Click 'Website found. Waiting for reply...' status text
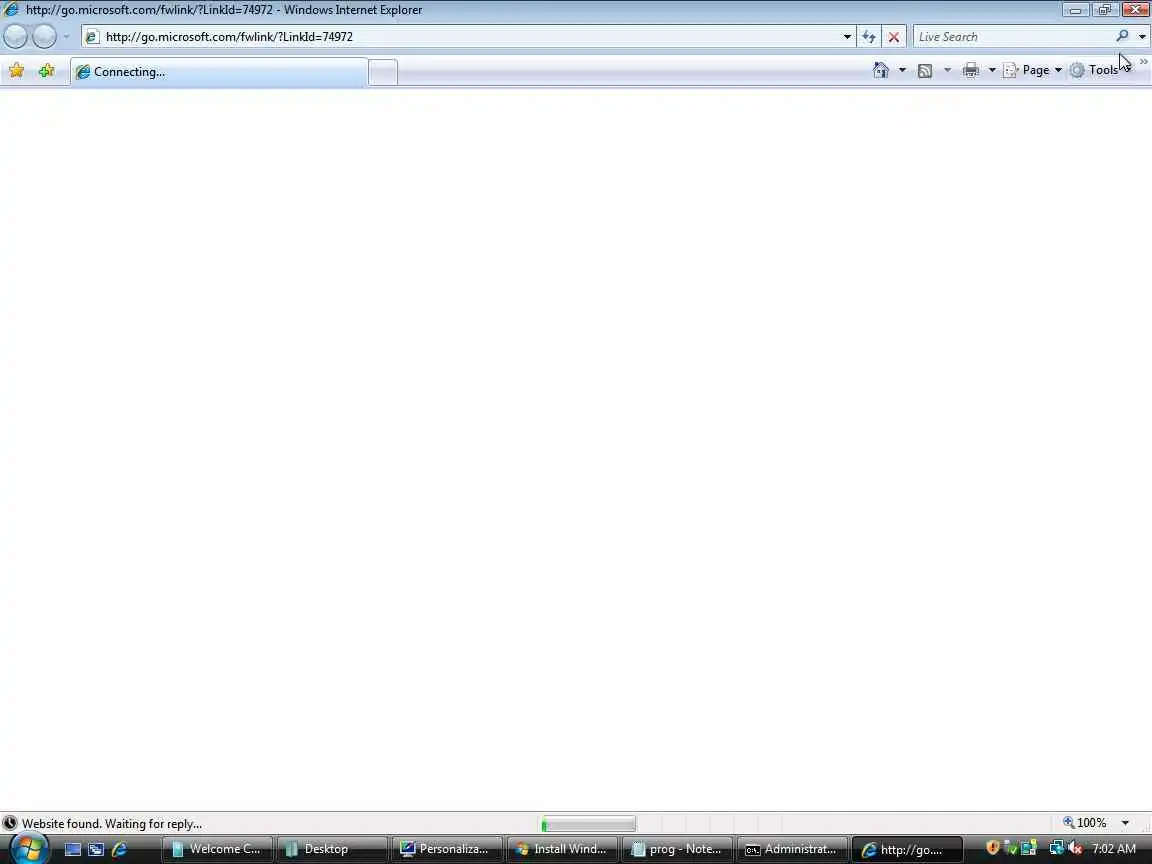Screen dimensions: 1152x864 [112, 824]
